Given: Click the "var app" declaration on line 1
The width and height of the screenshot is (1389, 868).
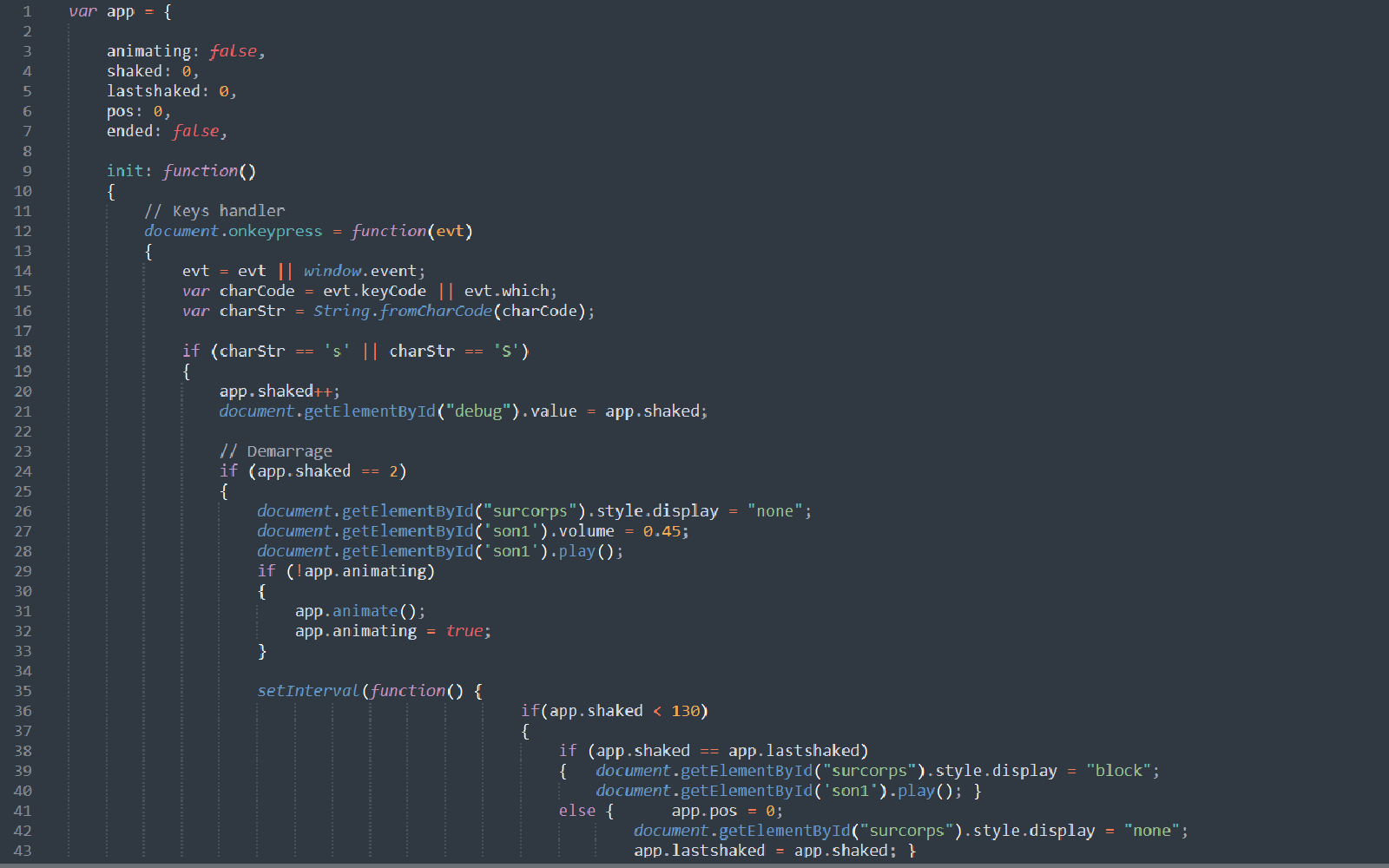Looking at the screenshot, I should pyautogui.click(x=102, y=11).
